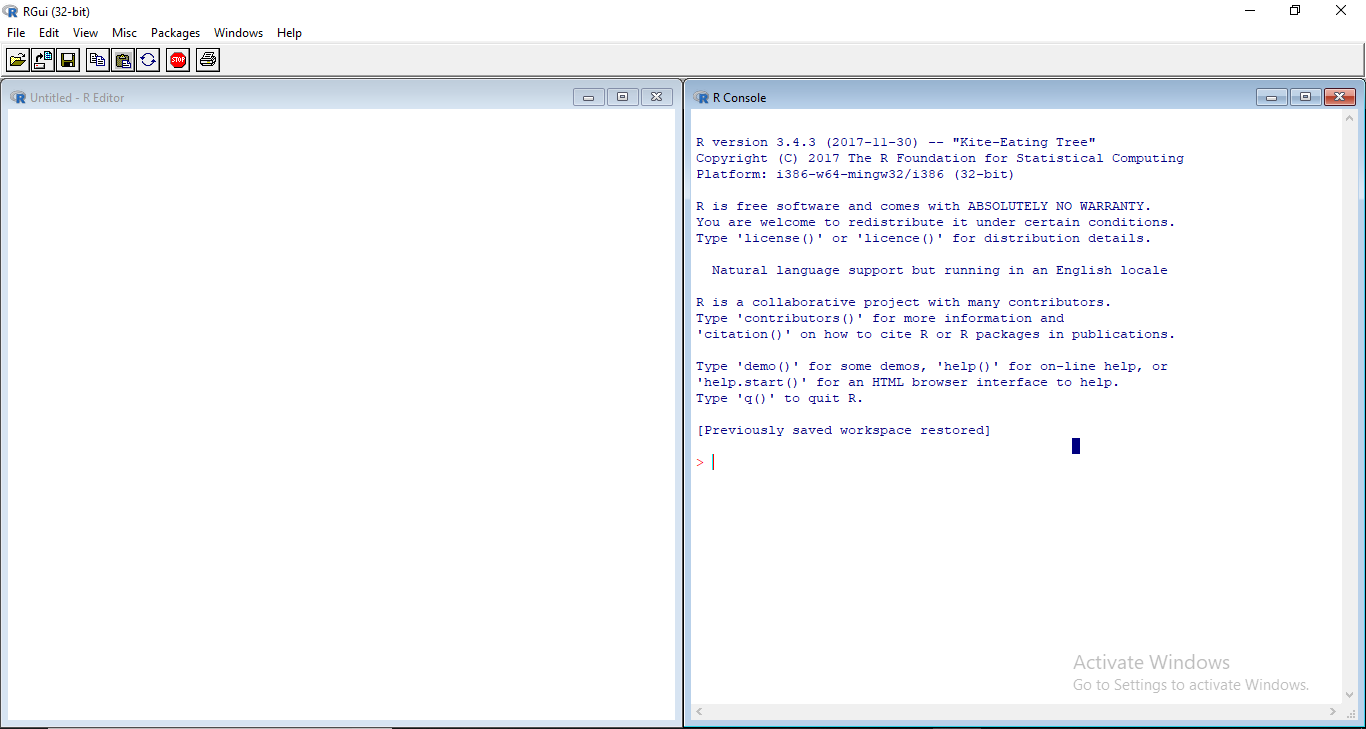Image resolution: width=1366 pixels, height=729 pixels.
Task: Maximize the R Console child window
Action: (x=1305, y=97)
